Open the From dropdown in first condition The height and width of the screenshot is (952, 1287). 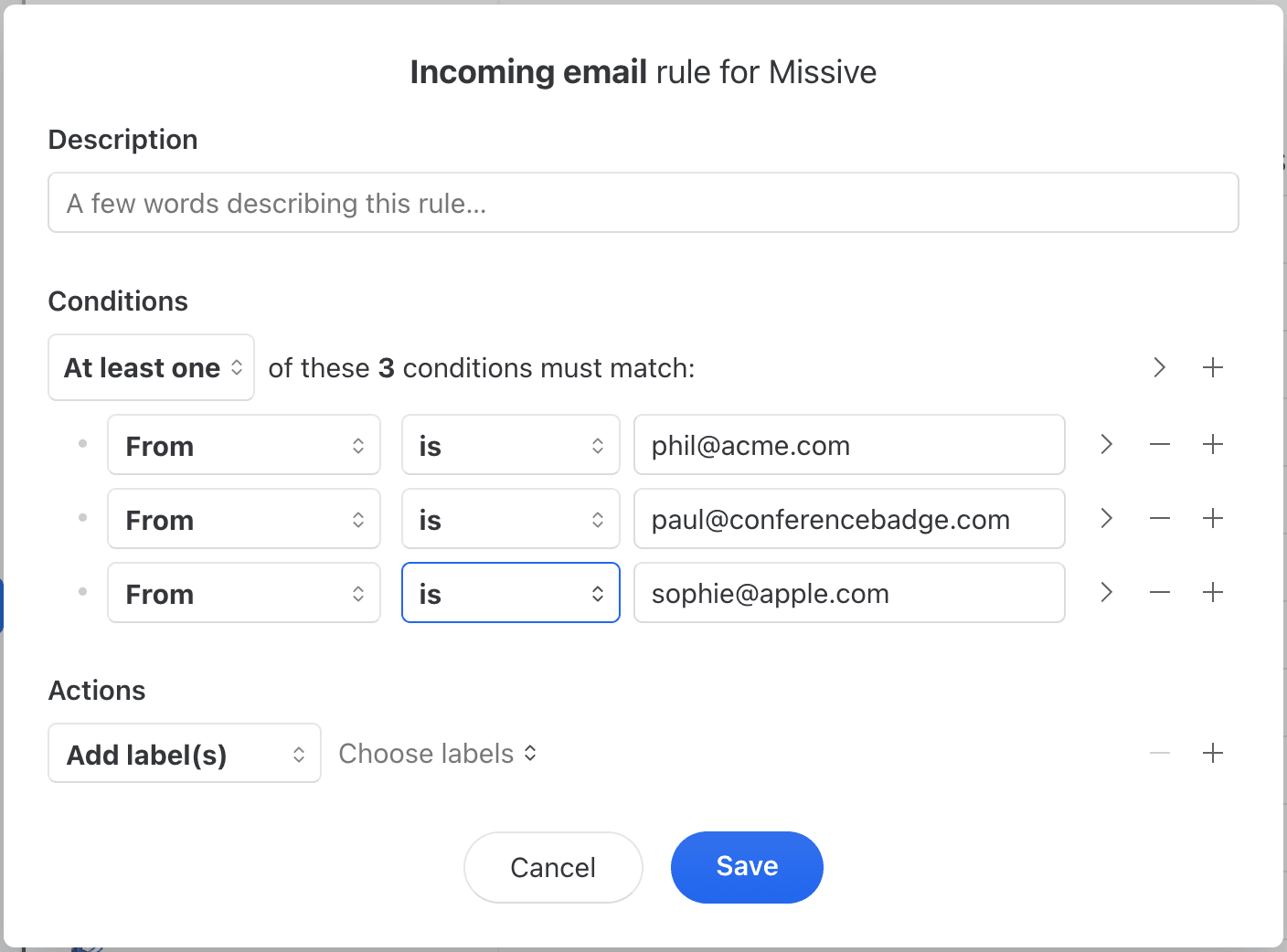(244, 445)
